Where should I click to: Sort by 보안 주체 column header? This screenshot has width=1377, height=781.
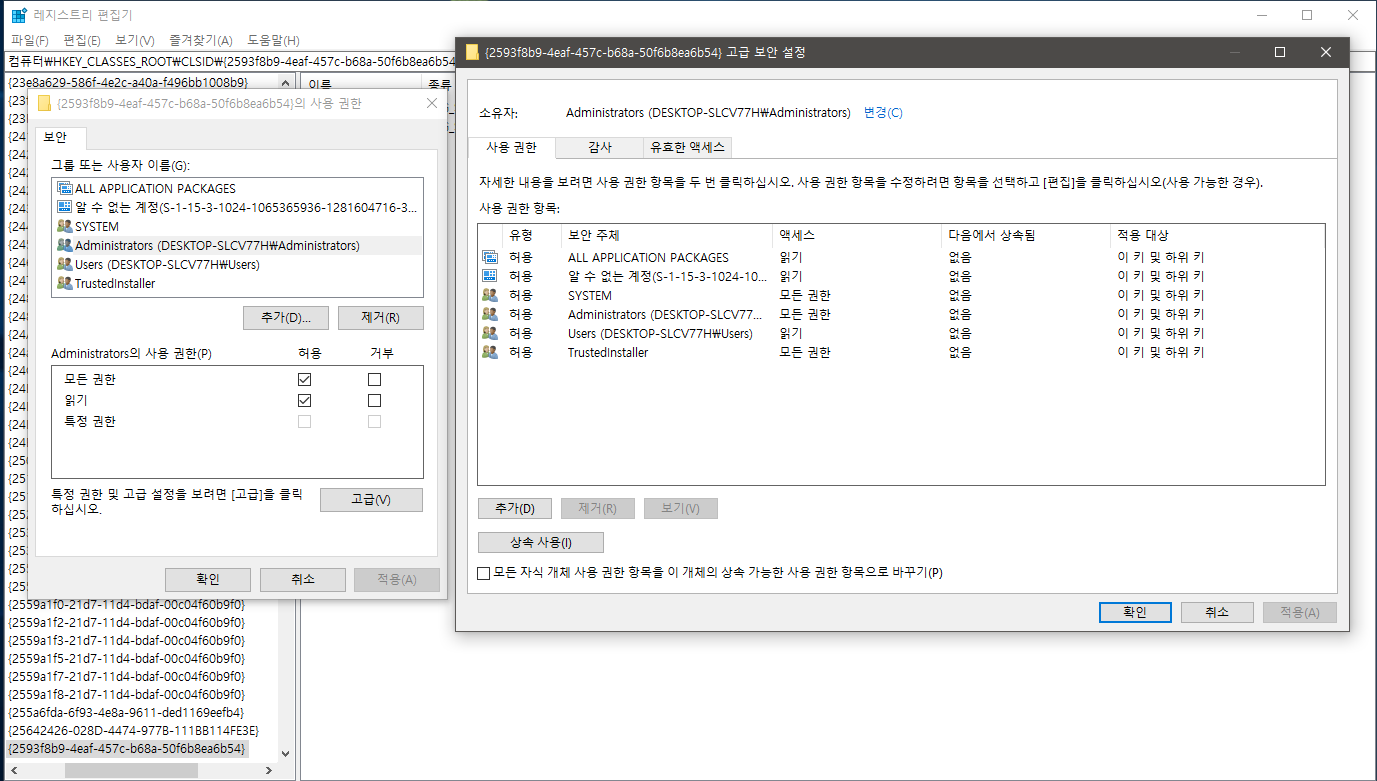667,236
